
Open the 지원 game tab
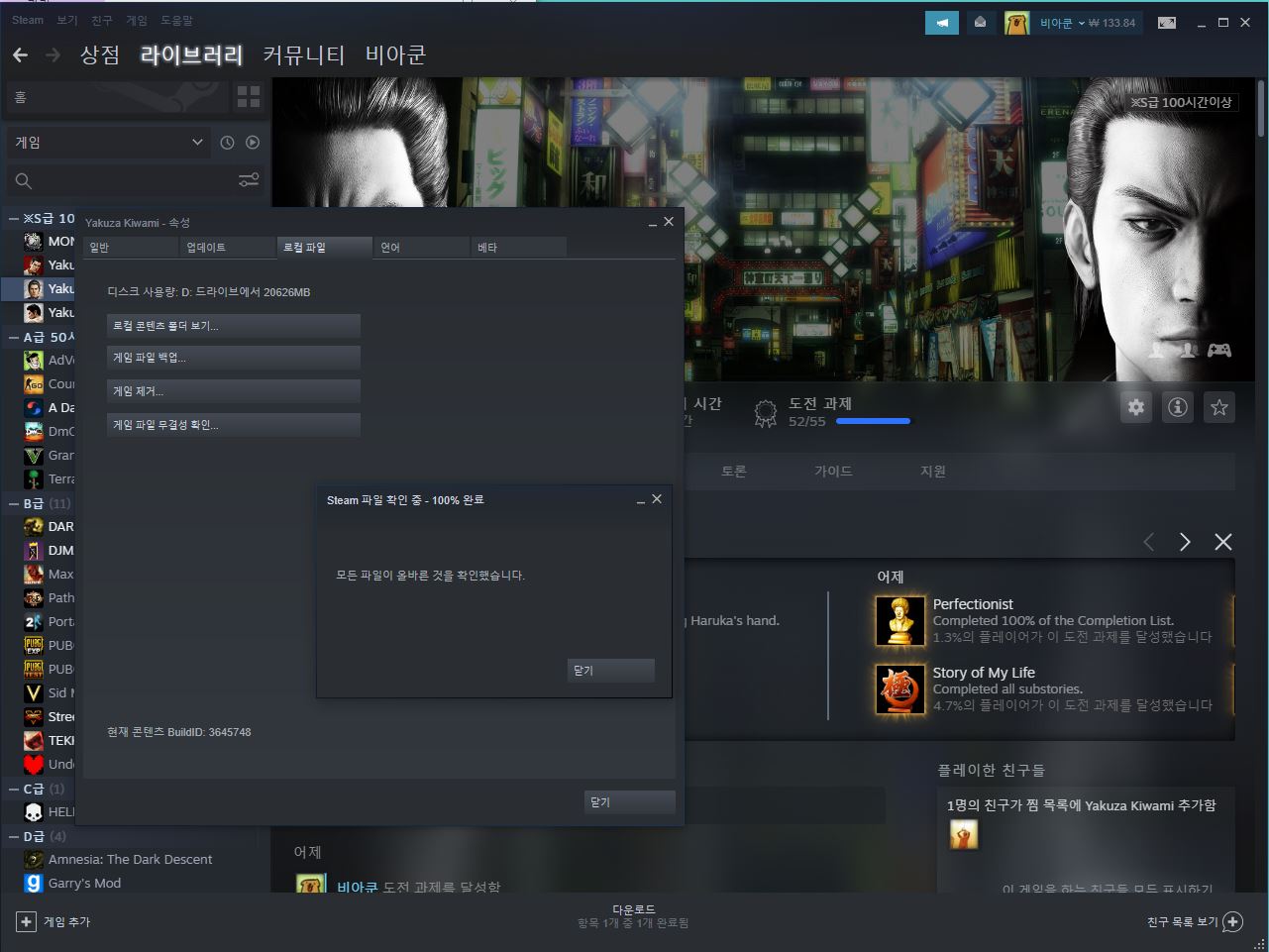pos(933,472)
